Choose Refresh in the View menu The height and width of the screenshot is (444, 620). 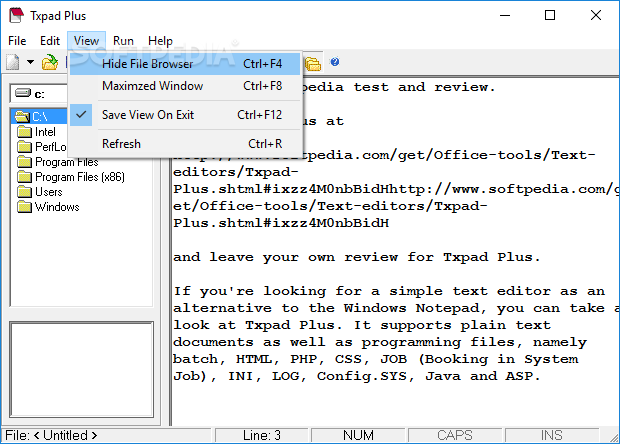(x=185, y=144)
